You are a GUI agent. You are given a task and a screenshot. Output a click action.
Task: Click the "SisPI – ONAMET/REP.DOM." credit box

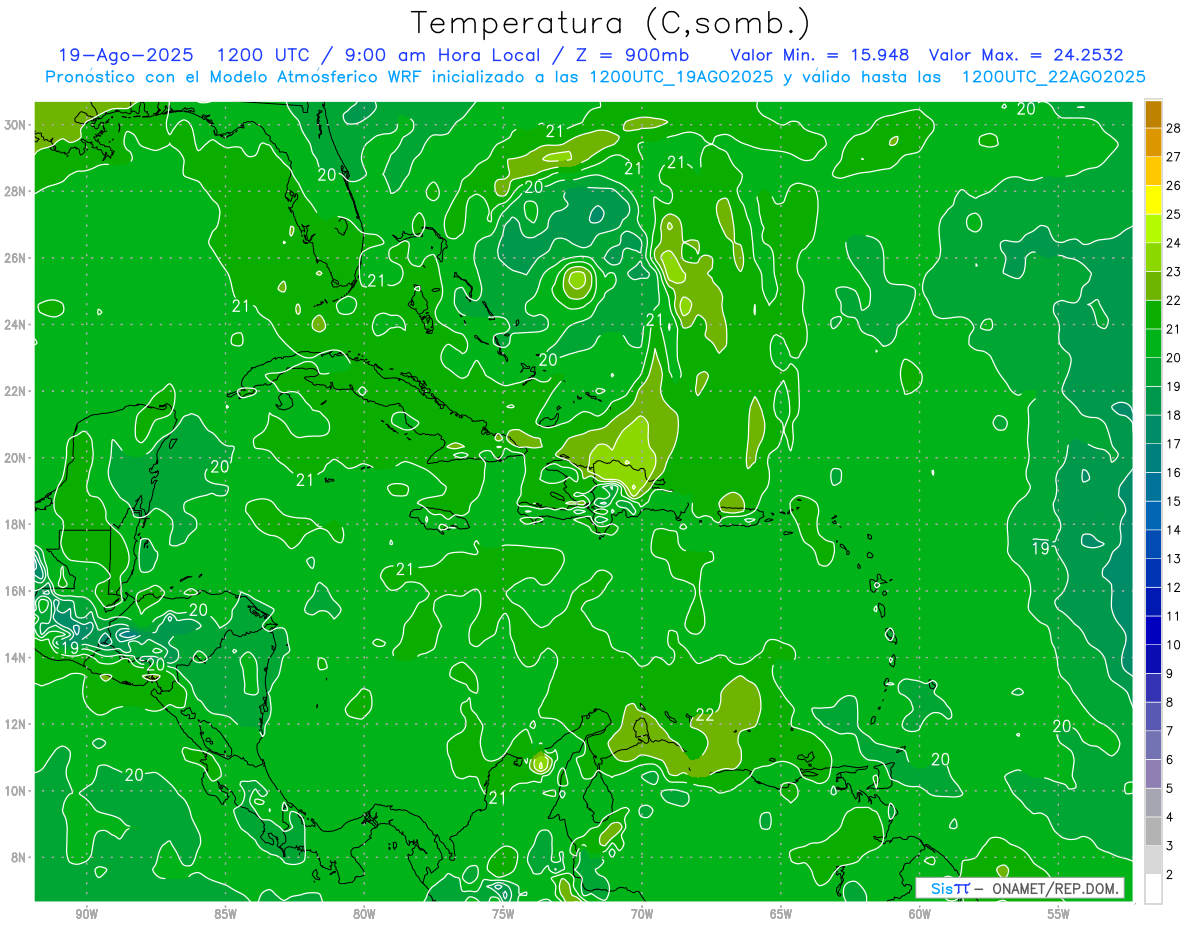coord(1019,888)
